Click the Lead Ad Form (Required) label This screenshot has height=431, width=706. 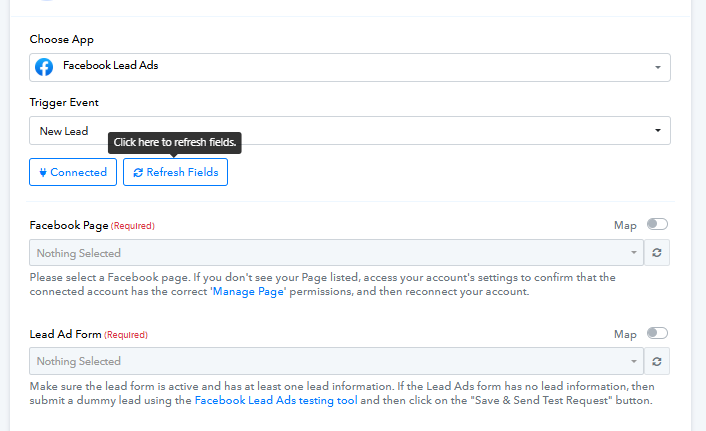point(89,334)
